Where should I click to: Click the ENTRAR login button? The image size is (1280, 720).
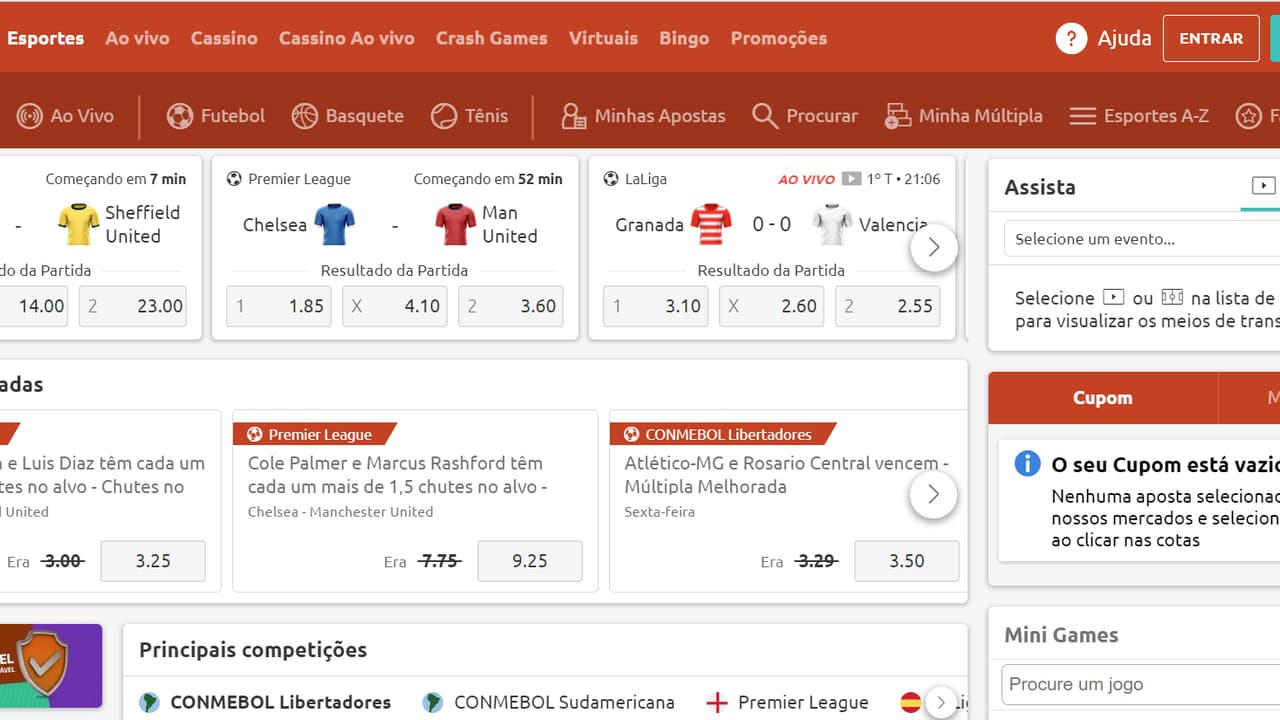pyautogui.click(x=1211, y=38)
